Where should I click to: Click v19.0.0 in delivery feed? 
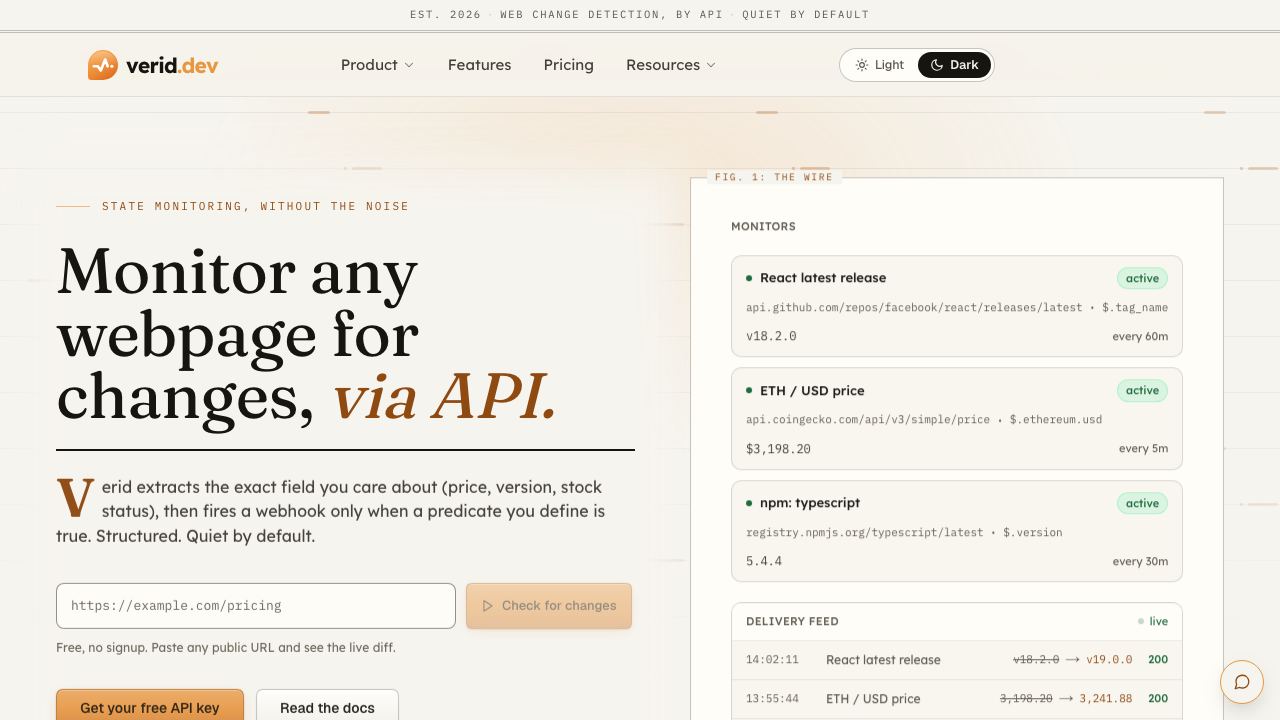click(x=1109, y=660)
